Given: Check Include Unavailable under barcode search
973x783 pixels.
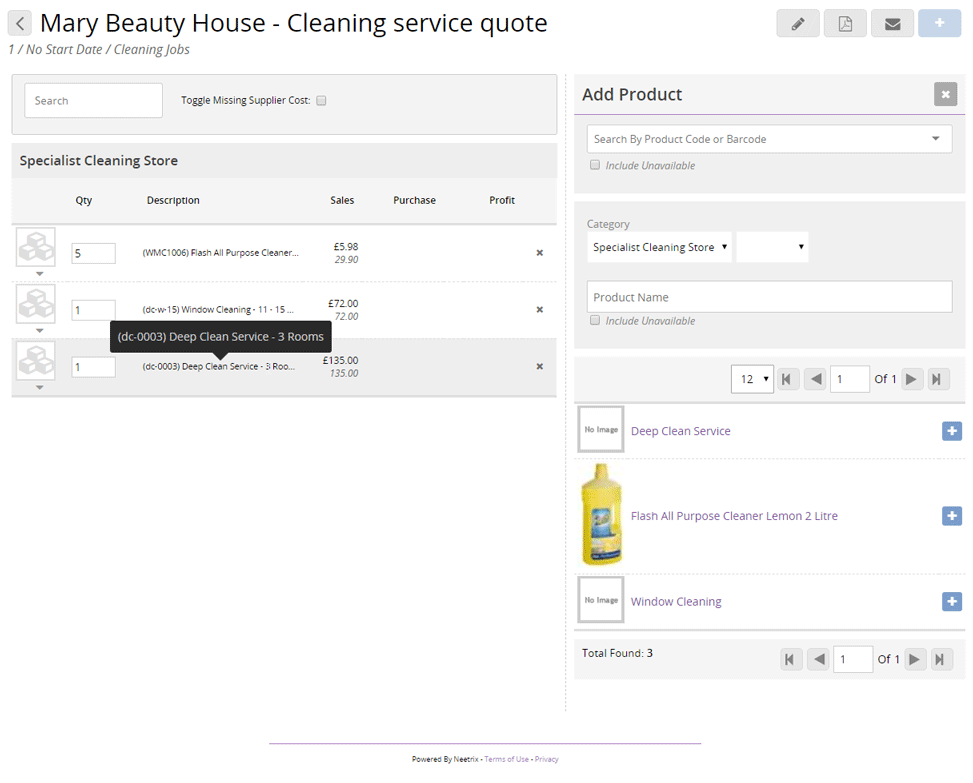Looking at the screenshot, I should point(595,165).
